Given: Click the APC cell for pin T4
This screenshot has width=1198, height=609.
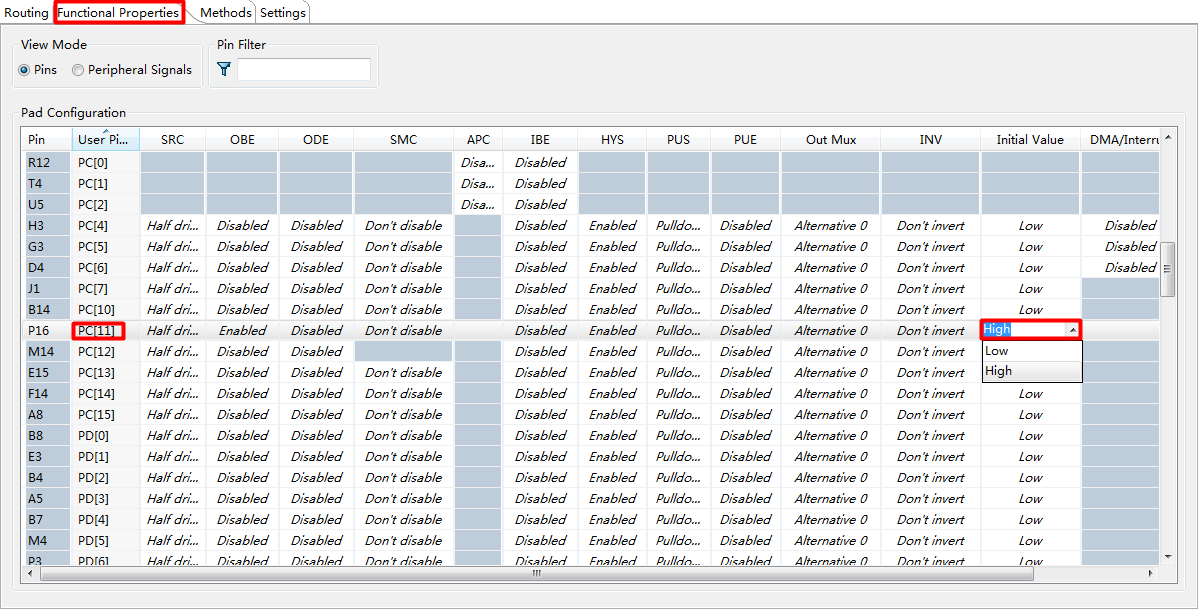Looking at the screenshot, I should pos(478,183).
